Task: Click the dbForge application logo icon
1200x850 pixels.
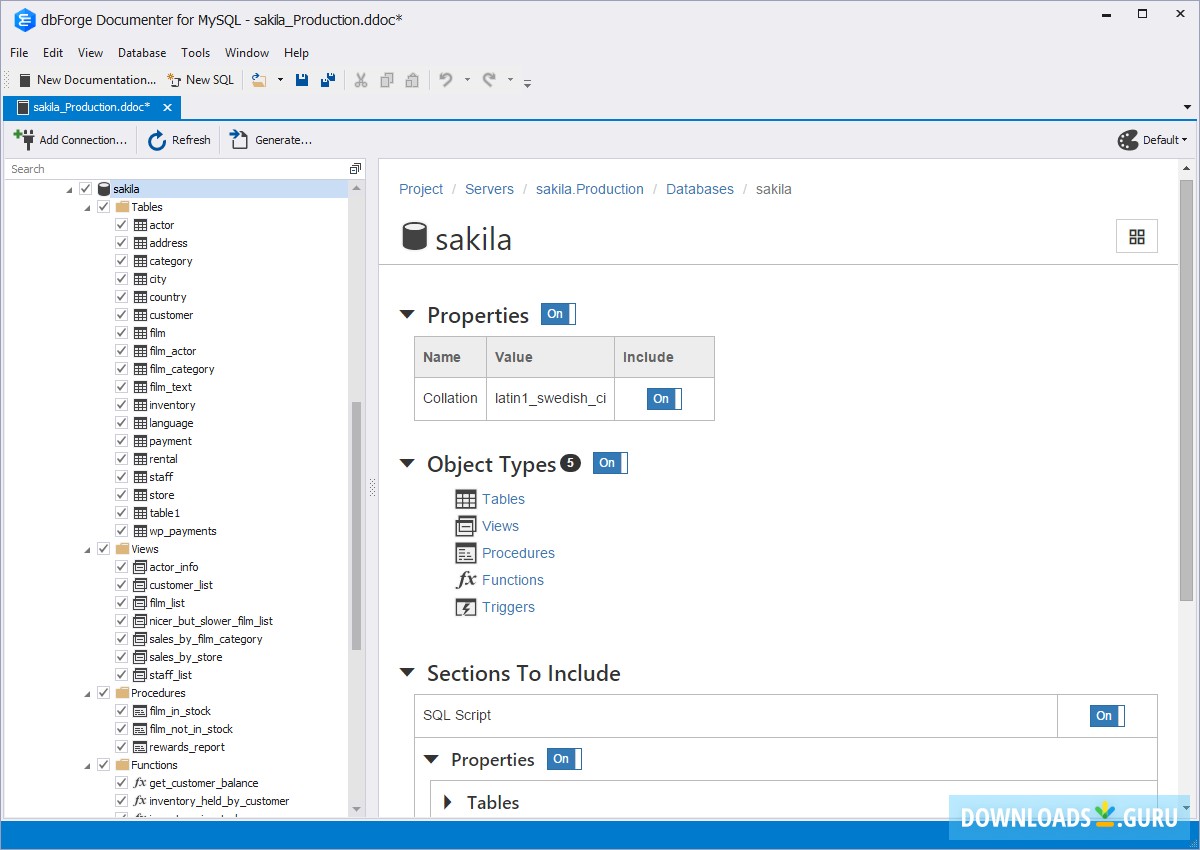Action: [x=25, y=19]
